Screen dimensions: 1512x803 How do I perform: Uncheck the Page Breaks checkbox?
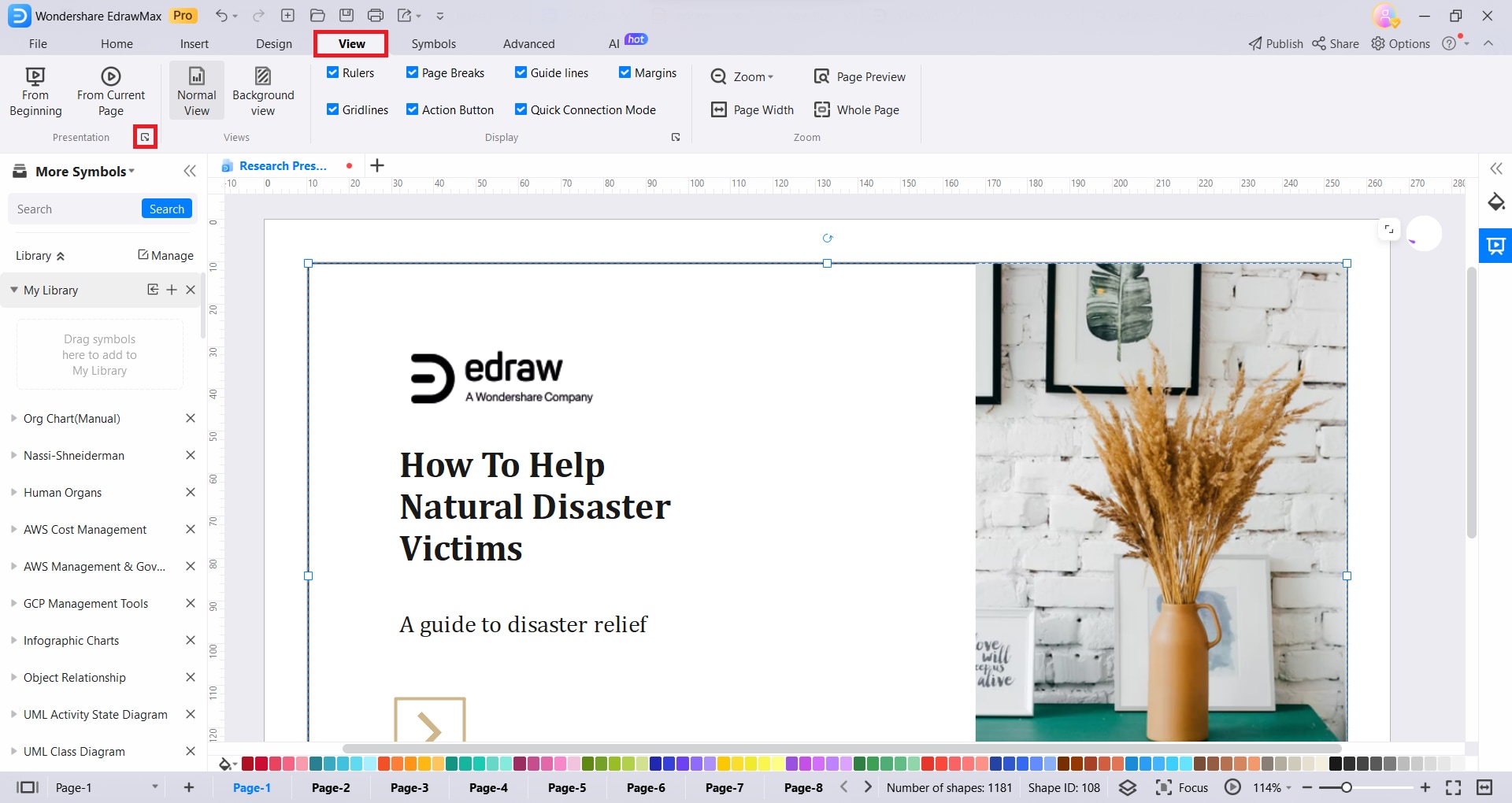pos(412,72)
